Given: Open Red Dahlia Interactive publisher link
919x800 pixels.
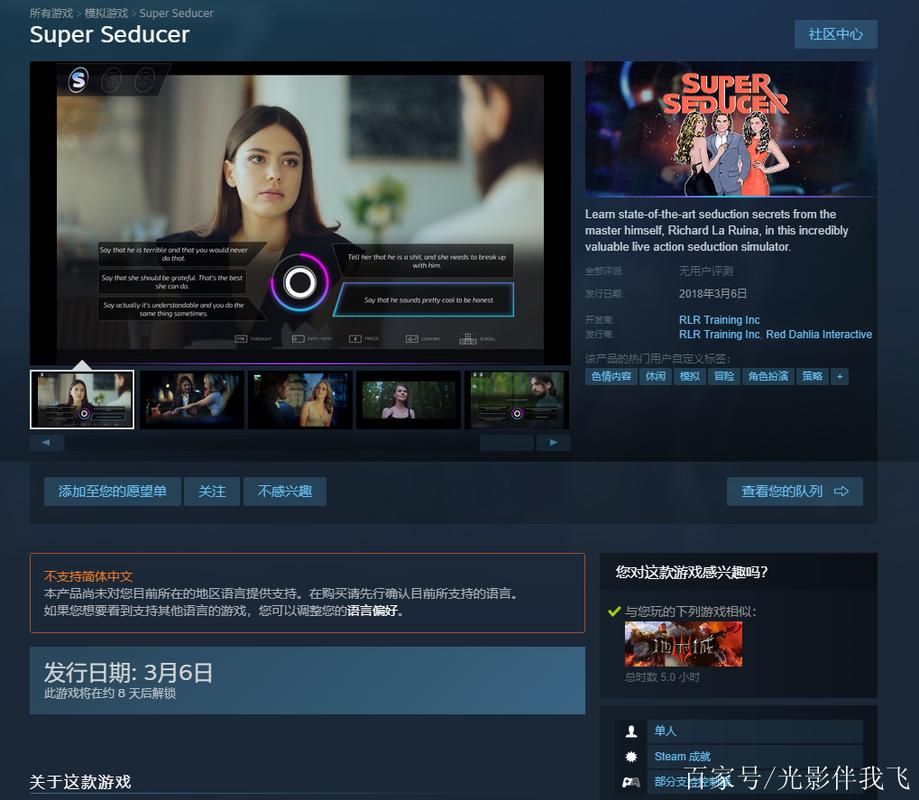Looking at the screenshot, I should point(819,334).
